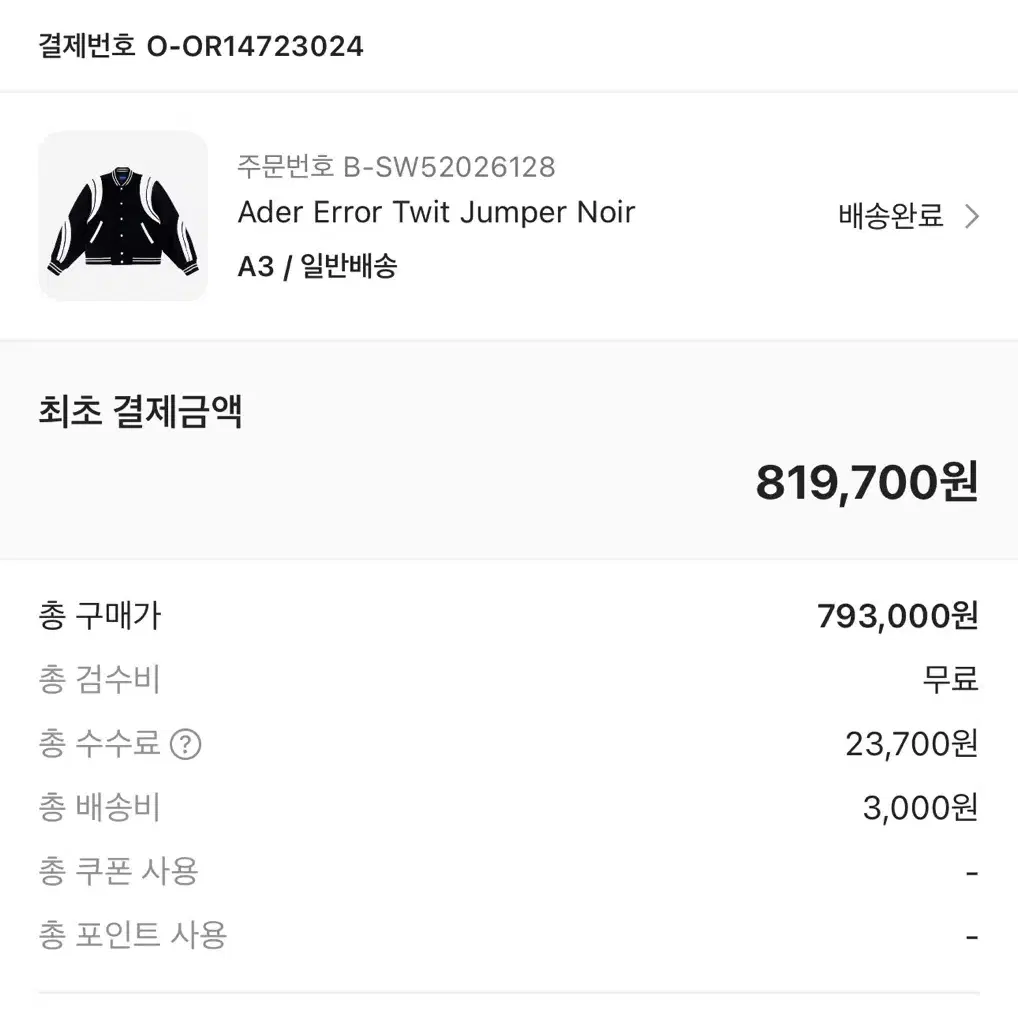1018x1018 pixels.
Task: Click the help icon beside 총 수수료
Action: 186,744
